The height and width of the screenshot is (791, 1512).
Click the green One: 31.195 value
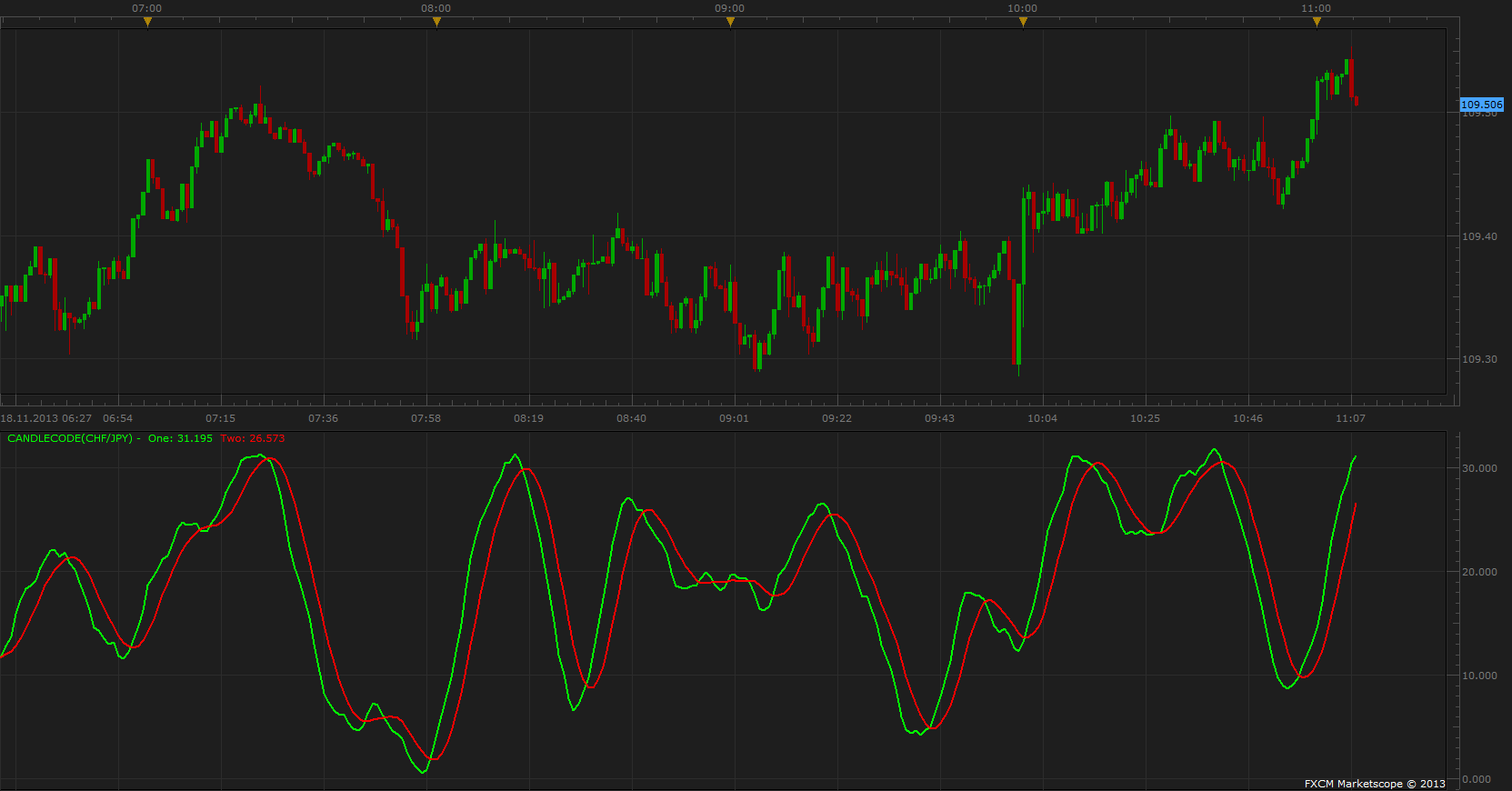tap(180, 438)
